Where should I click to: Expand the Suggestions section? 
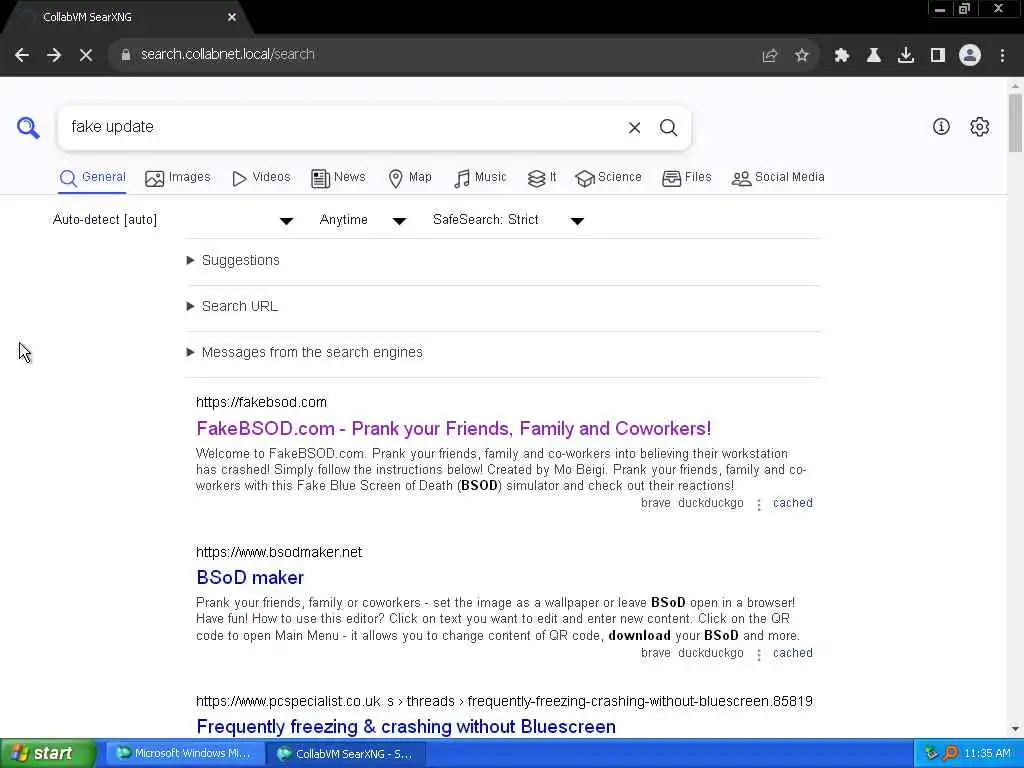coord(233,261)
